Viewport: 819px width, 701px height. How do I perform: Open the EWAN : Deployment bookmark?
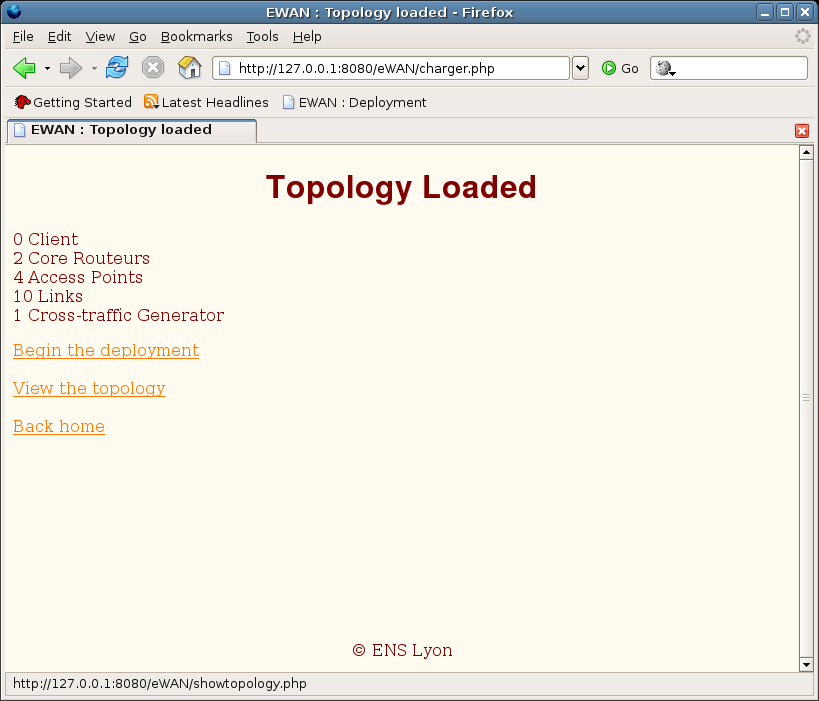(x=355, y=102)
